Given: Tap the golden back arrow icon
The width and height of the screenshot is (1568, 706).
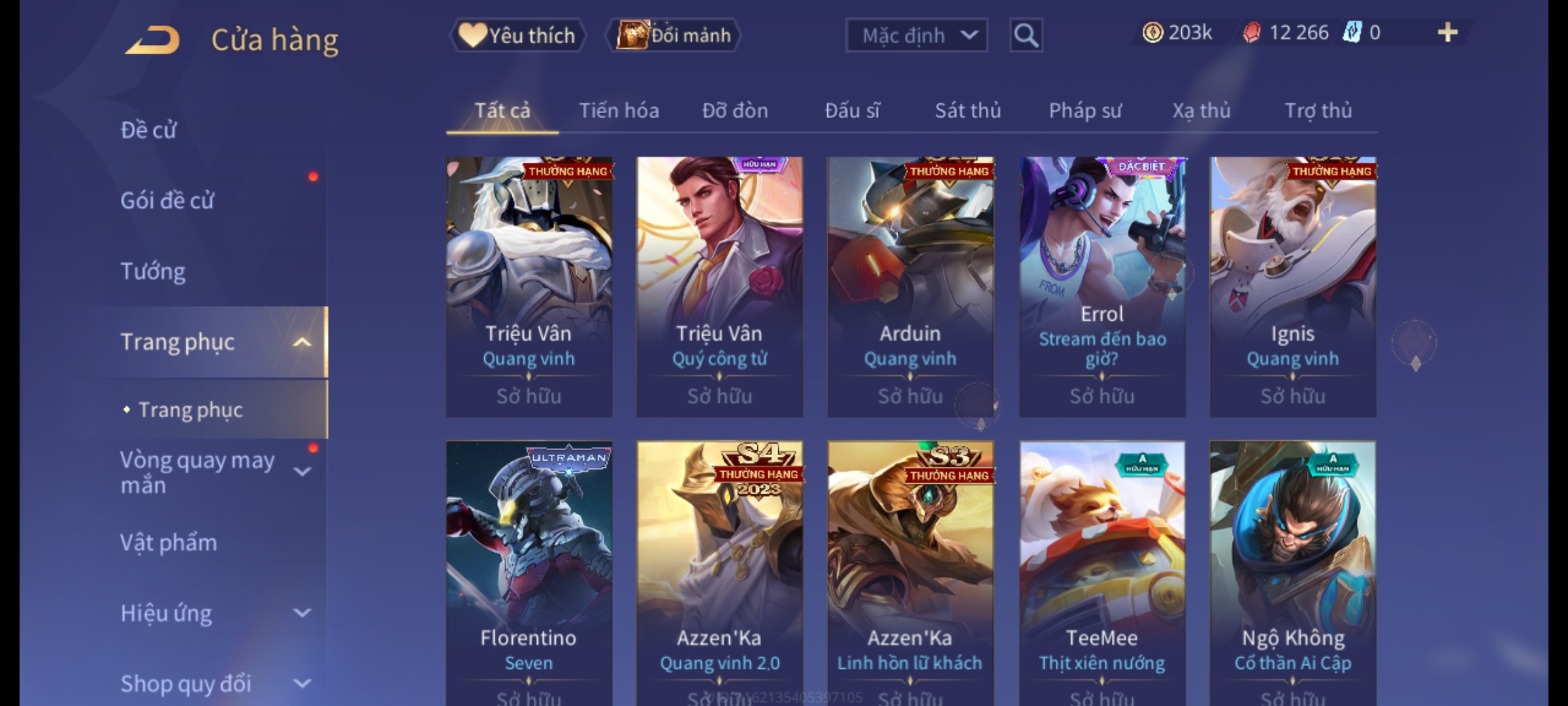Looking at the screenshot, I should 152,40.
